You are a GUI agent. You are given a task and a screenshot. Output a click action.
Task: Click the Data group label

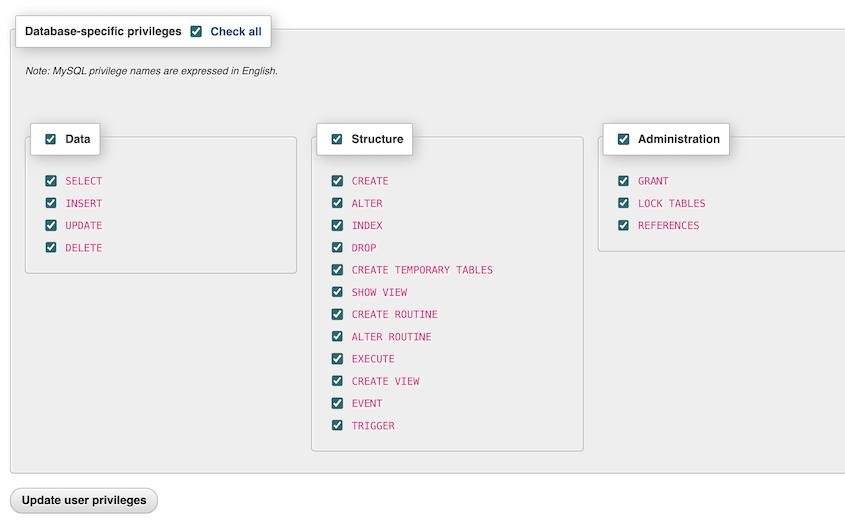78,139
